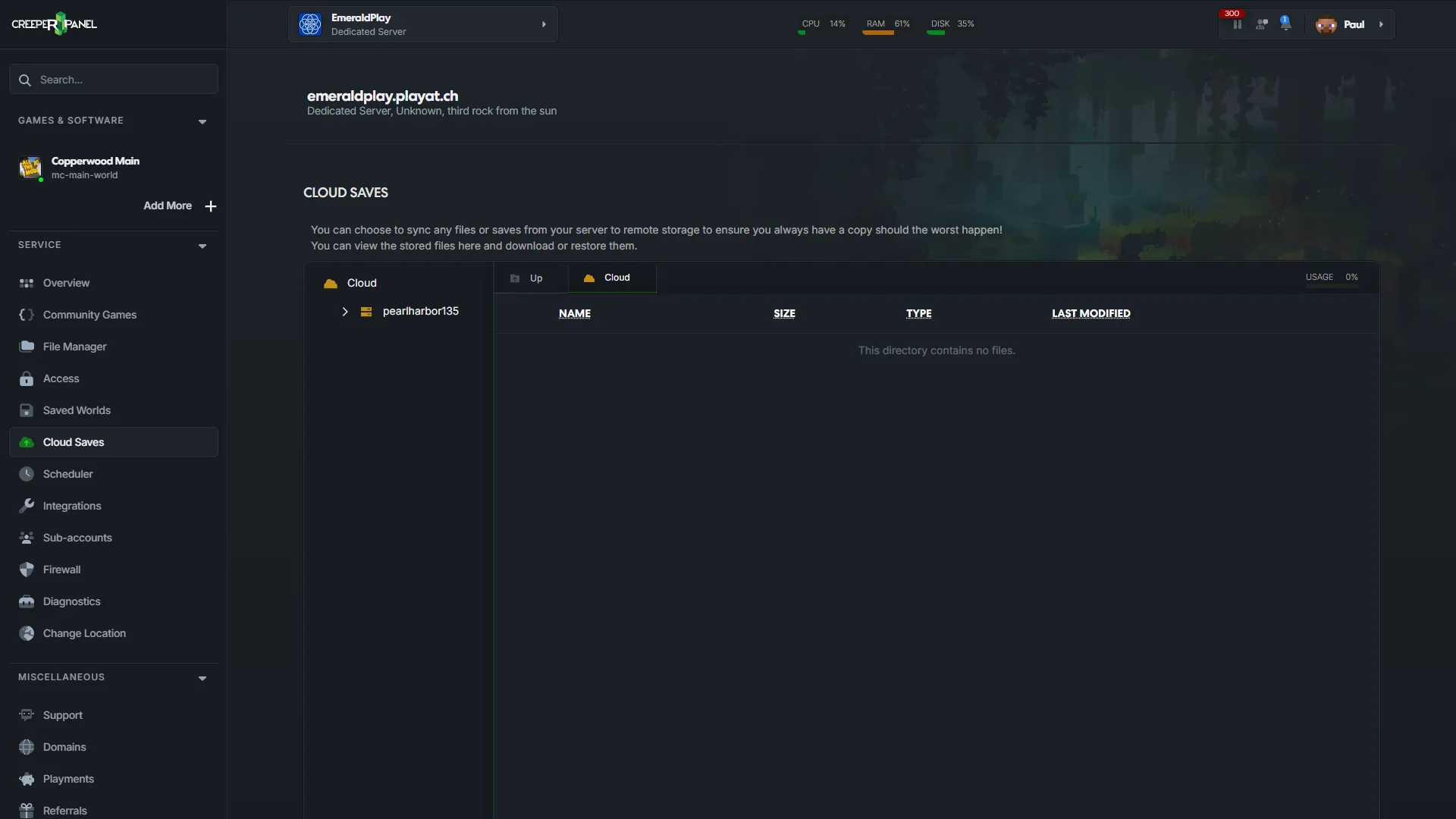
Task: Click the Change Location globe icon
Action: click(27, 633)
